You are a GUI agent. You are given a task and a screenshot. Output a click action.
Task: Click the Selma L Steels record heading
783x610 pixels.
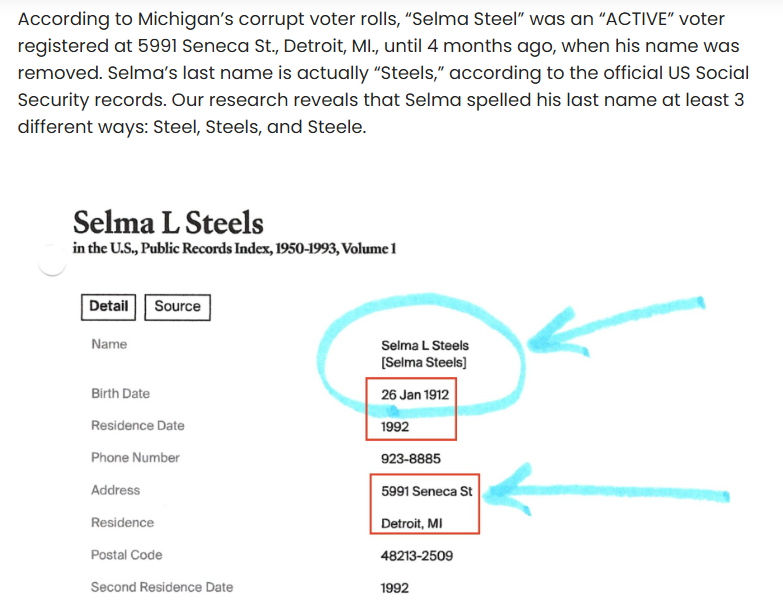[x=168, y=223]
